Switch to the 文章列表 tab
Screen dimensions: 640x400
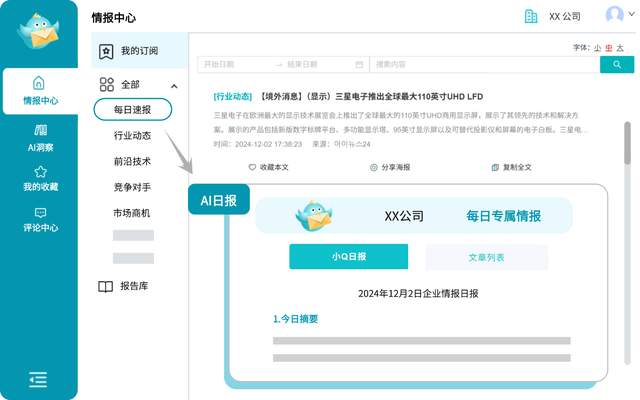[486, 257]
